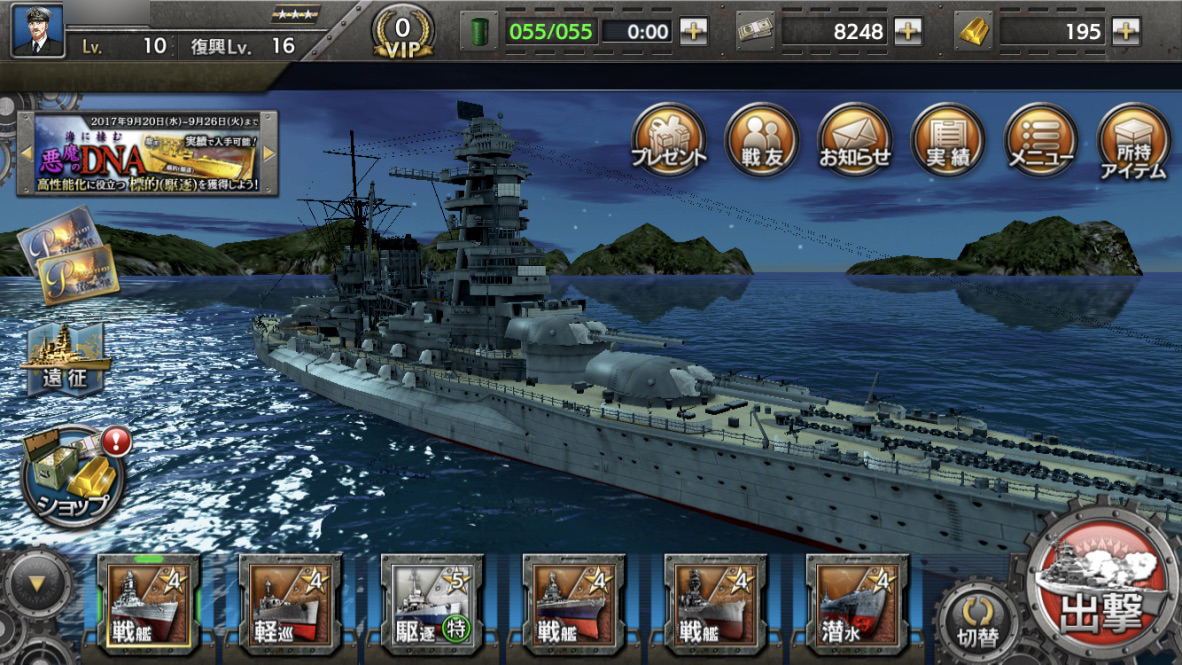Open the VIP level badge
This screenshot has height=665, width=1182.
click(x=403, y=33)
